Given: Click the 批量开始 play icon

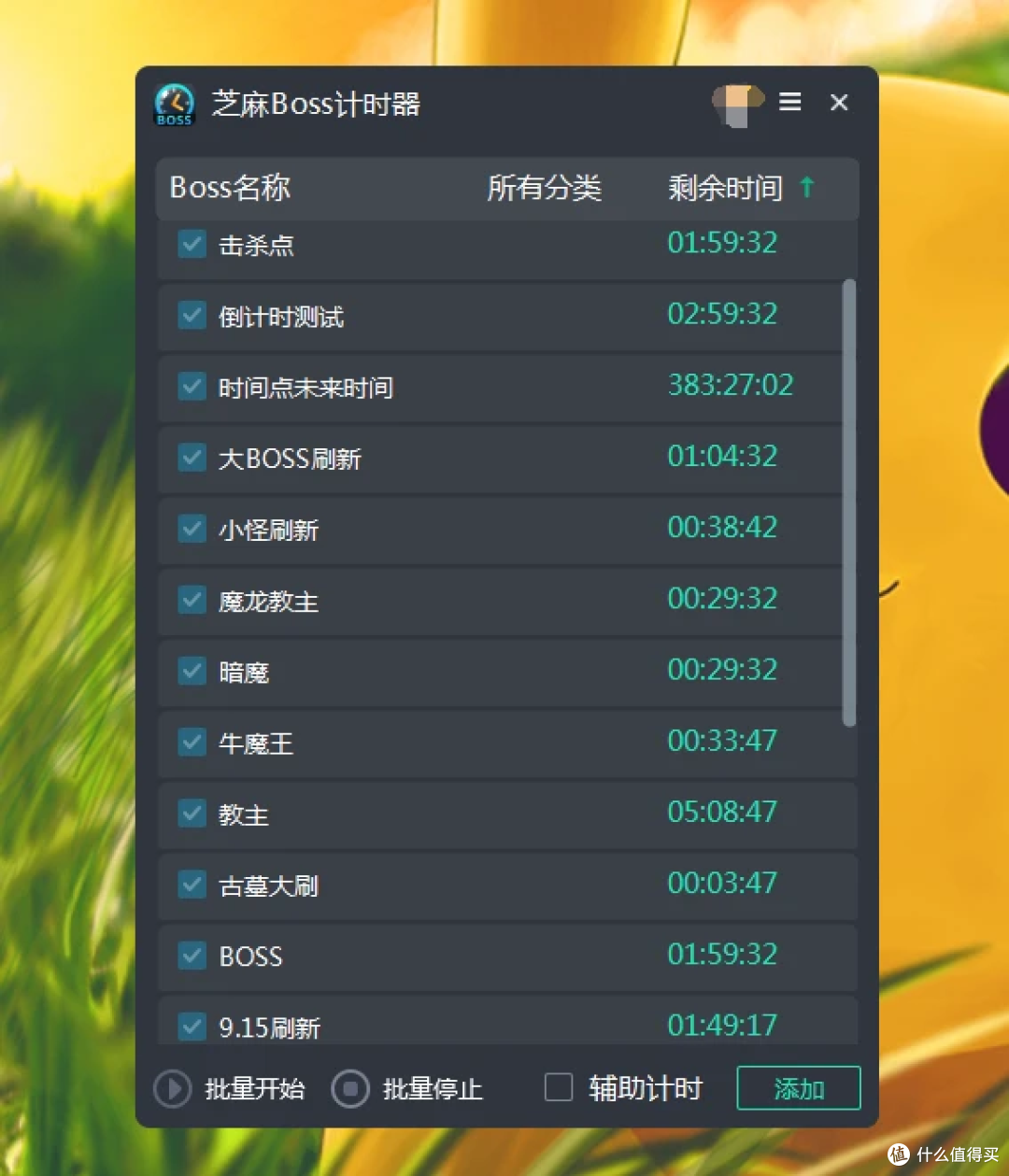Looking at the screenshot, I should pos(173,1088).
